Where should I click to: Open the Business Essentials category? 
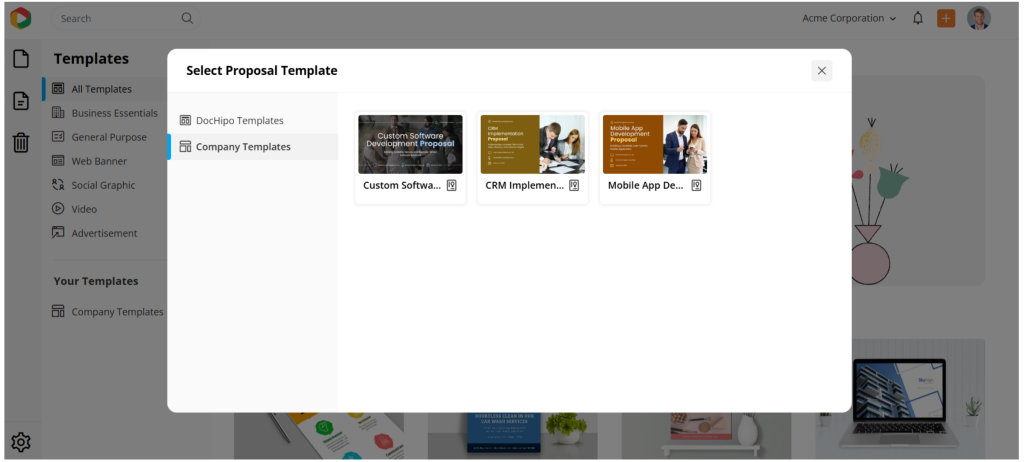click(x=104, y=113)
